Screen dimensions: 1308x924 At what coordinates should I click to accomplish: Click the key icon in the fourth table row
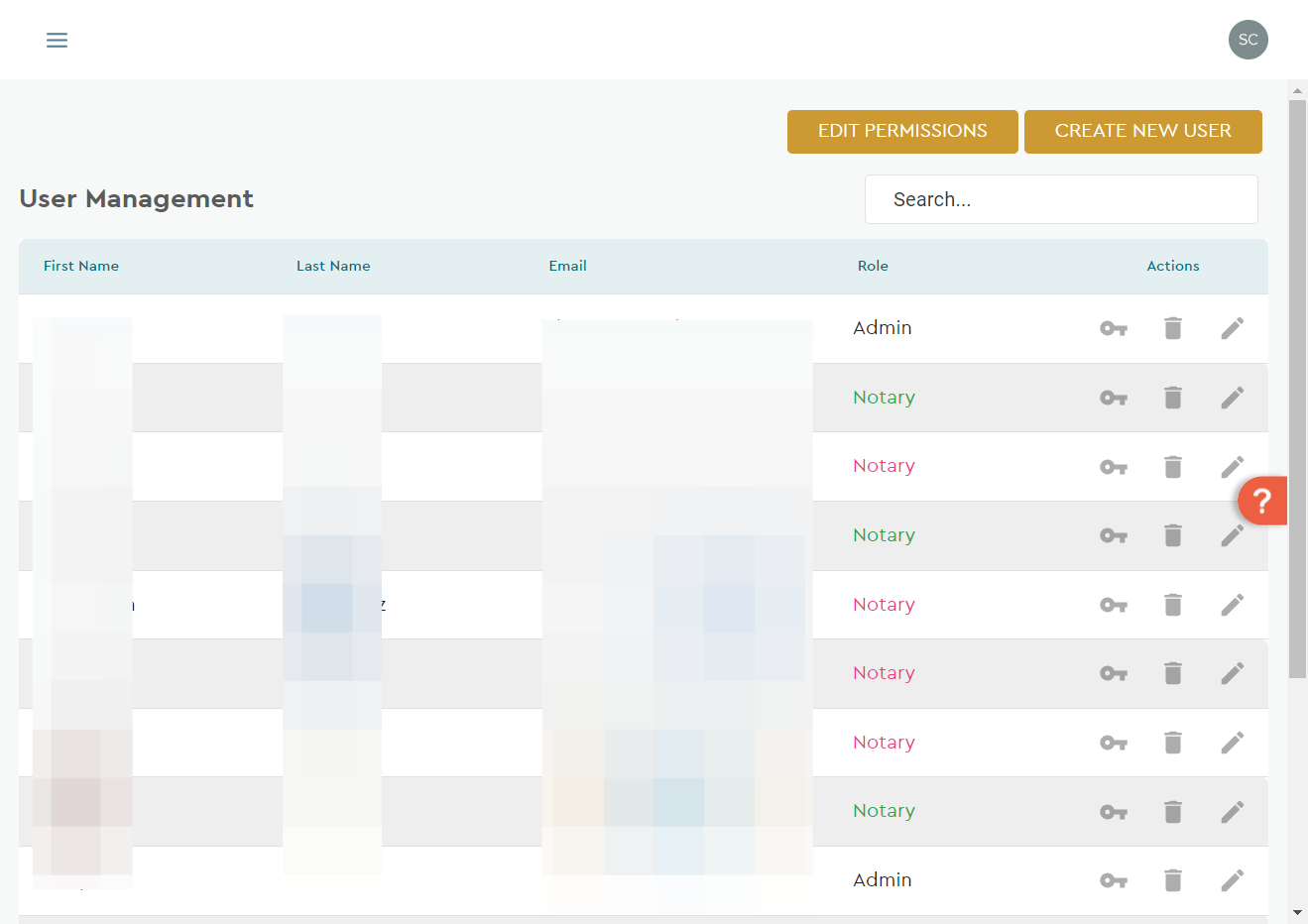(1114, 535)
